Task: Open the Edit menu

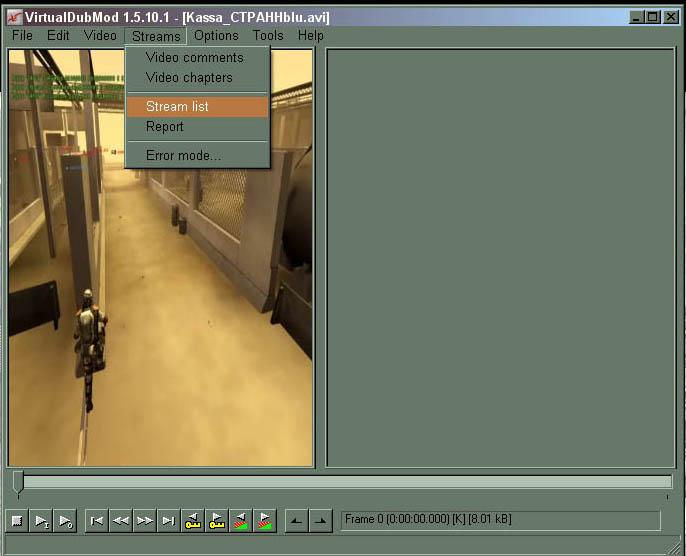Action: [58, 35]
